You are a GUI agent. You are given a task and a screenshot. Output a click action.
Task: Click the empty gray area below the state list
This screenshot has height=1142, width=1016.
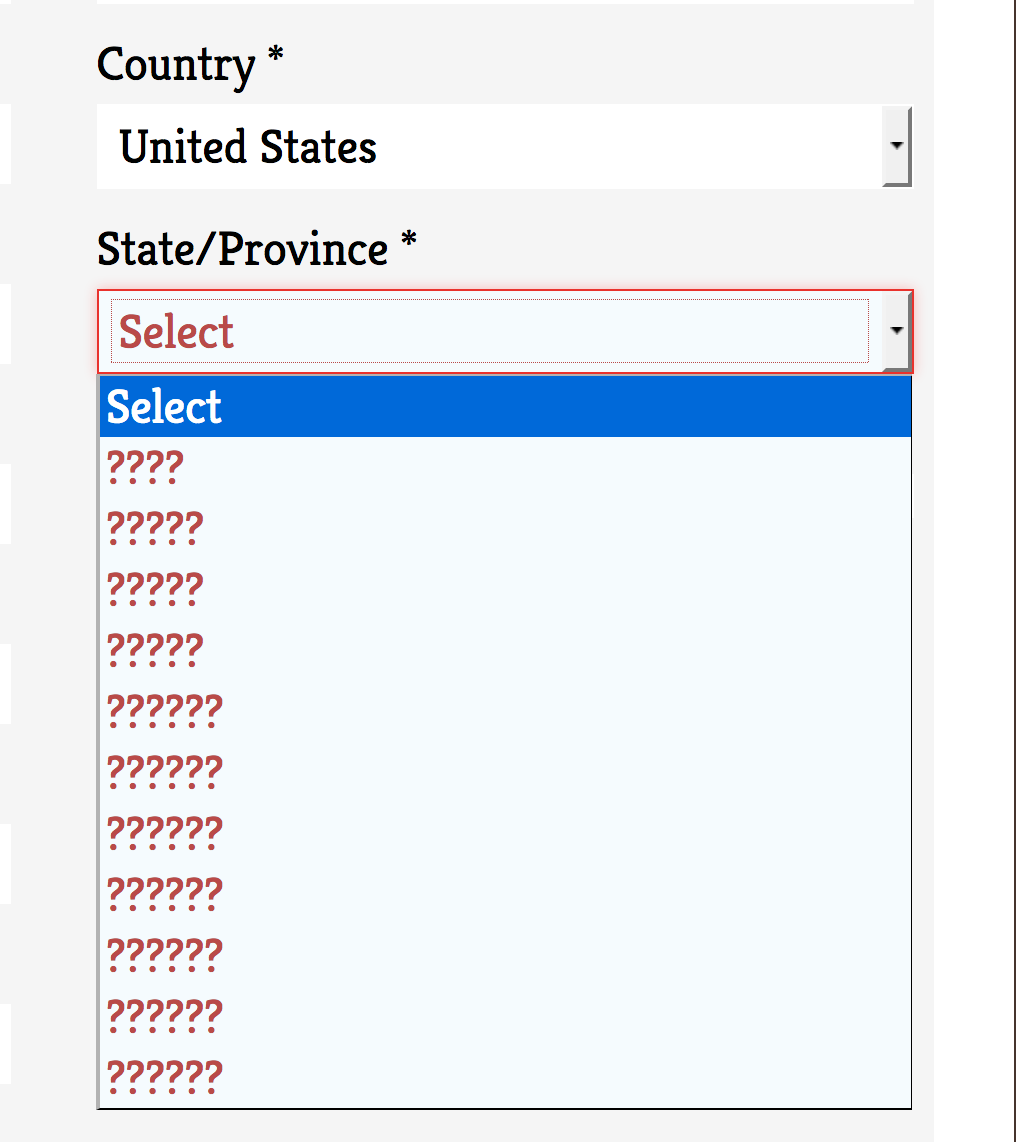[505, 1126]
